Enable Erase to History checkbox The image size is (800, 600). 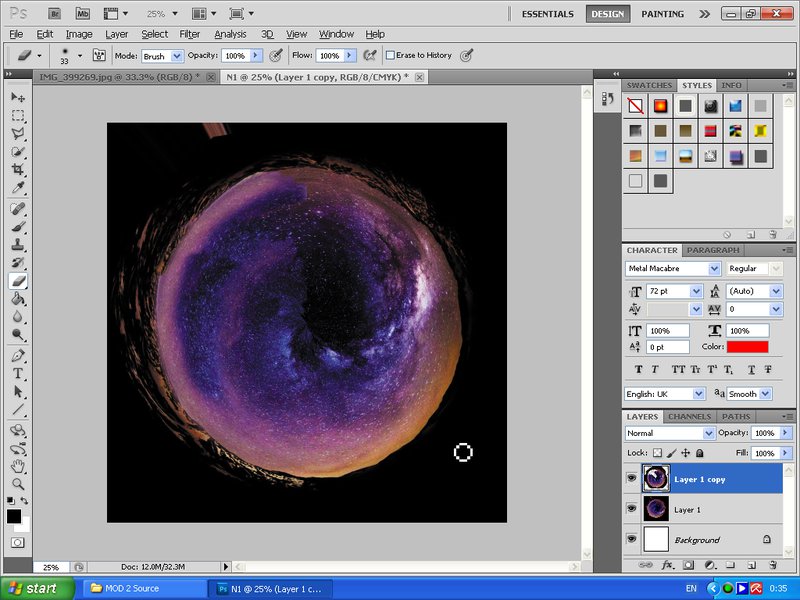point(390,55)
